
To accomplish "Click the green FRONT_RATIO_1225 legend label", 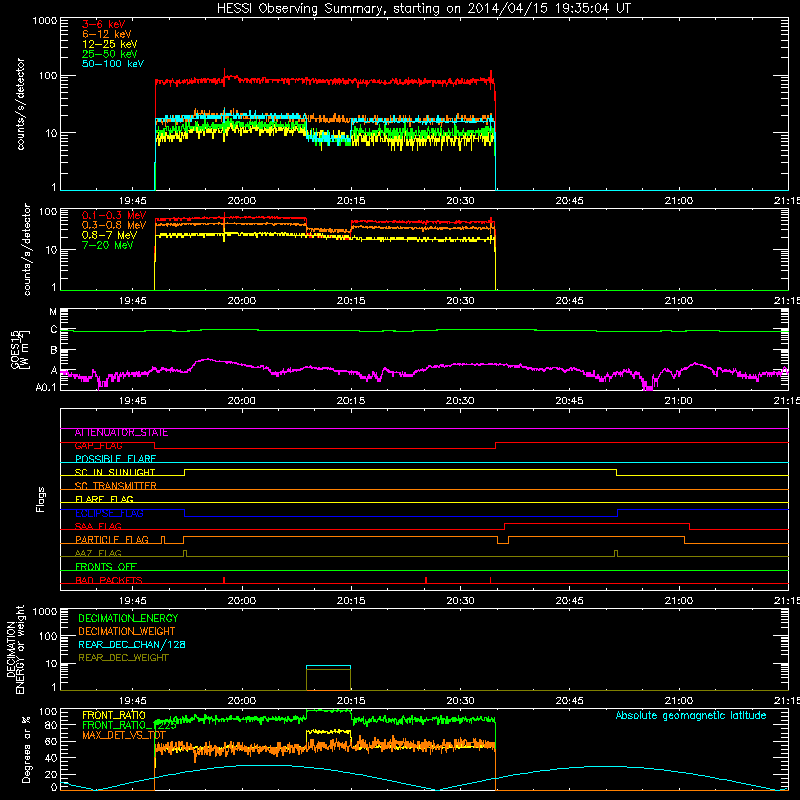I will (129, 726).
